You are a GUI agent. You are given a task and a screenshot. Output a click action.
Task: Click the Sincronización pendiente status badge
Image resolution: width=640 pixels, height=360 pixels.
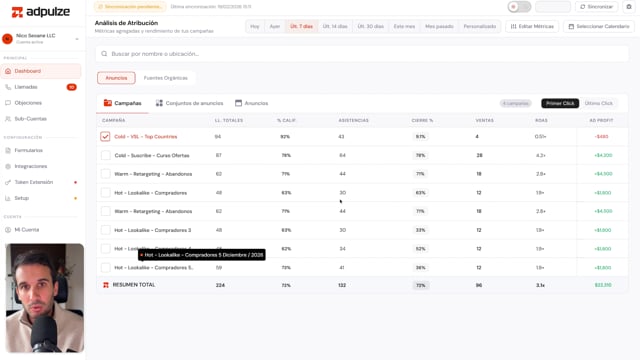130,7
